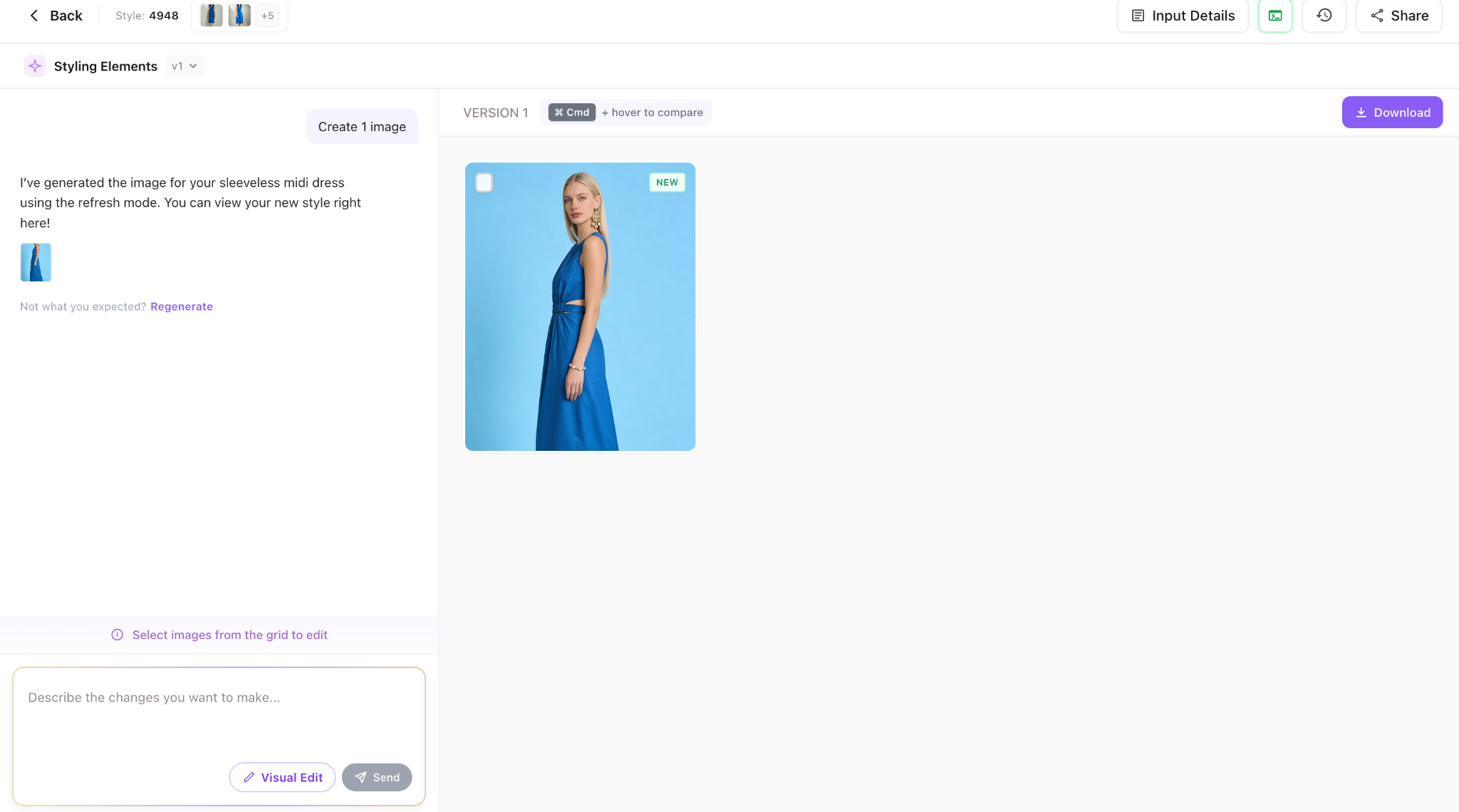Screen dimensions: 1459x812
Task: Focus the describe changes text field
Action: pyautogui.click(x=219, y=712)
